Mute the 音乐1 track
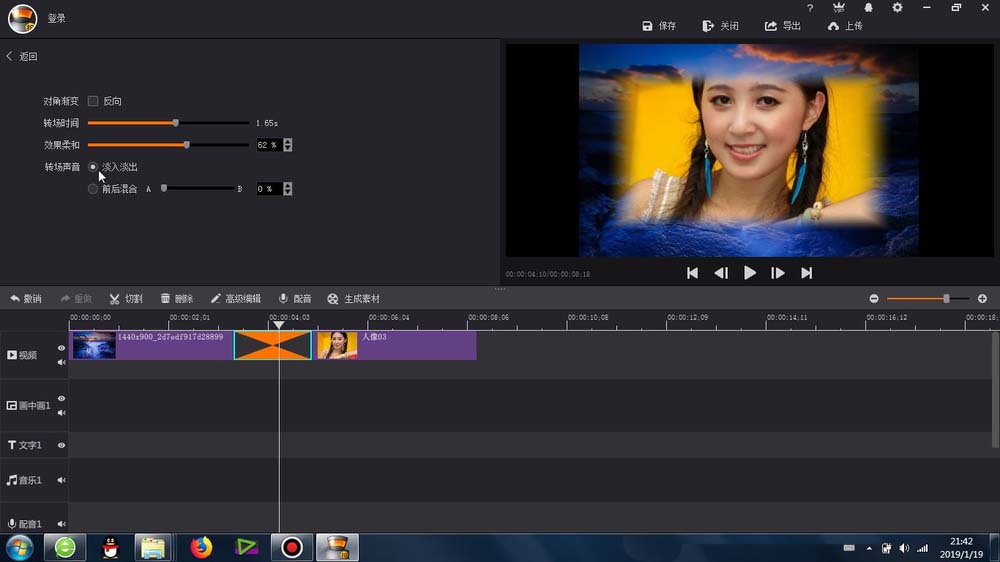This screenshot has height=562, width=1000. [61, 480]
